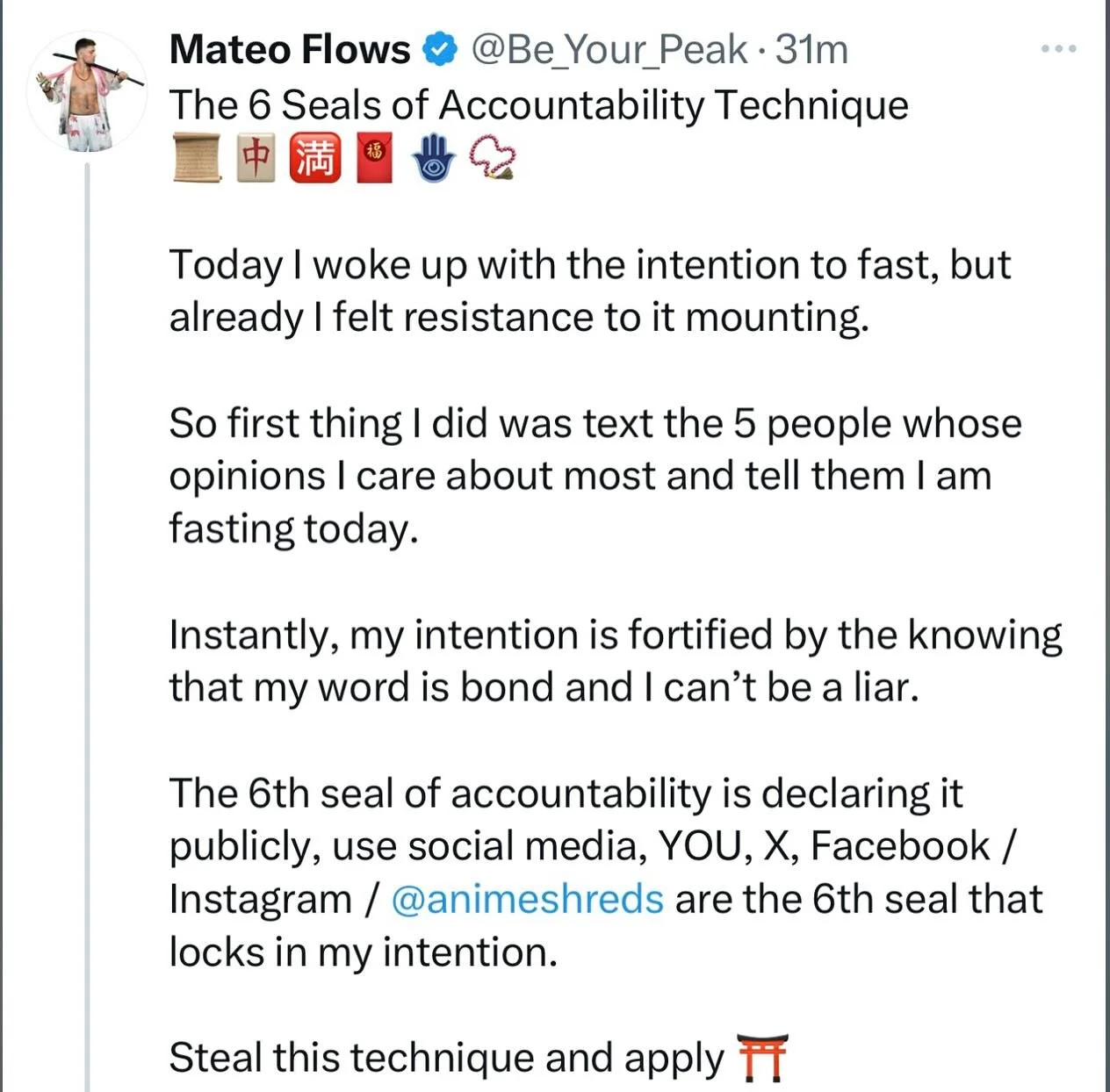Click the mahjong red dragon emoji
This screenshot has width=1110, height=1092.
256,158
